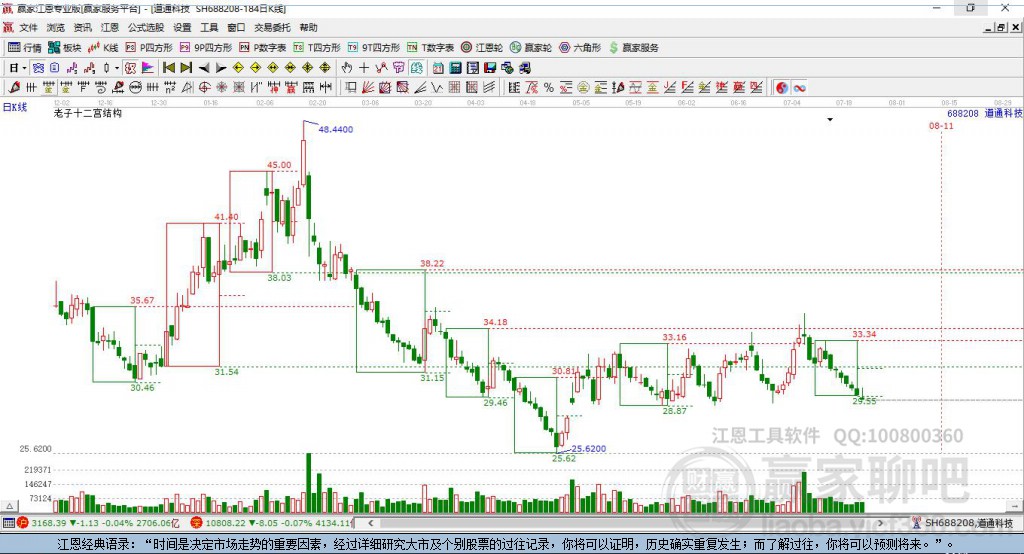
Task: Toggle the 缩 toolbar button
Action: tap(416, 68)
